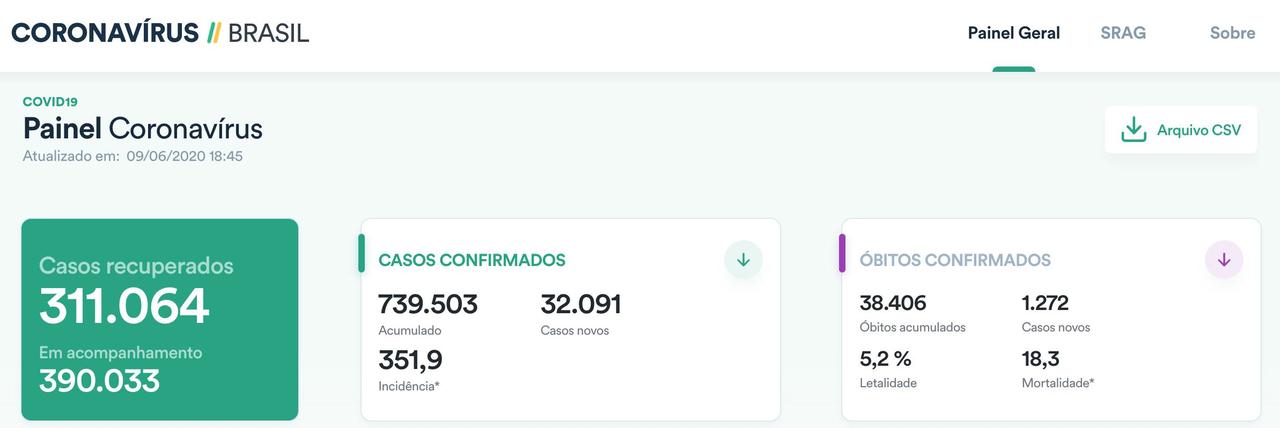Open the Painel Geral tab
The image size is (1280, 428).
point(1013,33)
